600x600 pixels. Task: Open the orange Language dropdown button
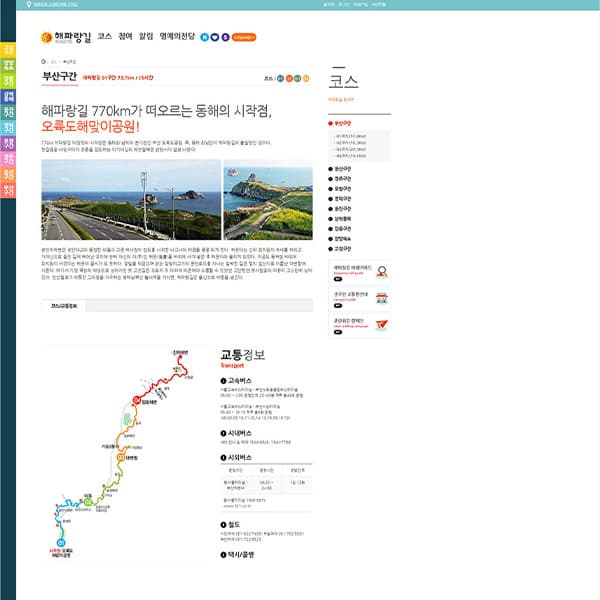[244, 37]
